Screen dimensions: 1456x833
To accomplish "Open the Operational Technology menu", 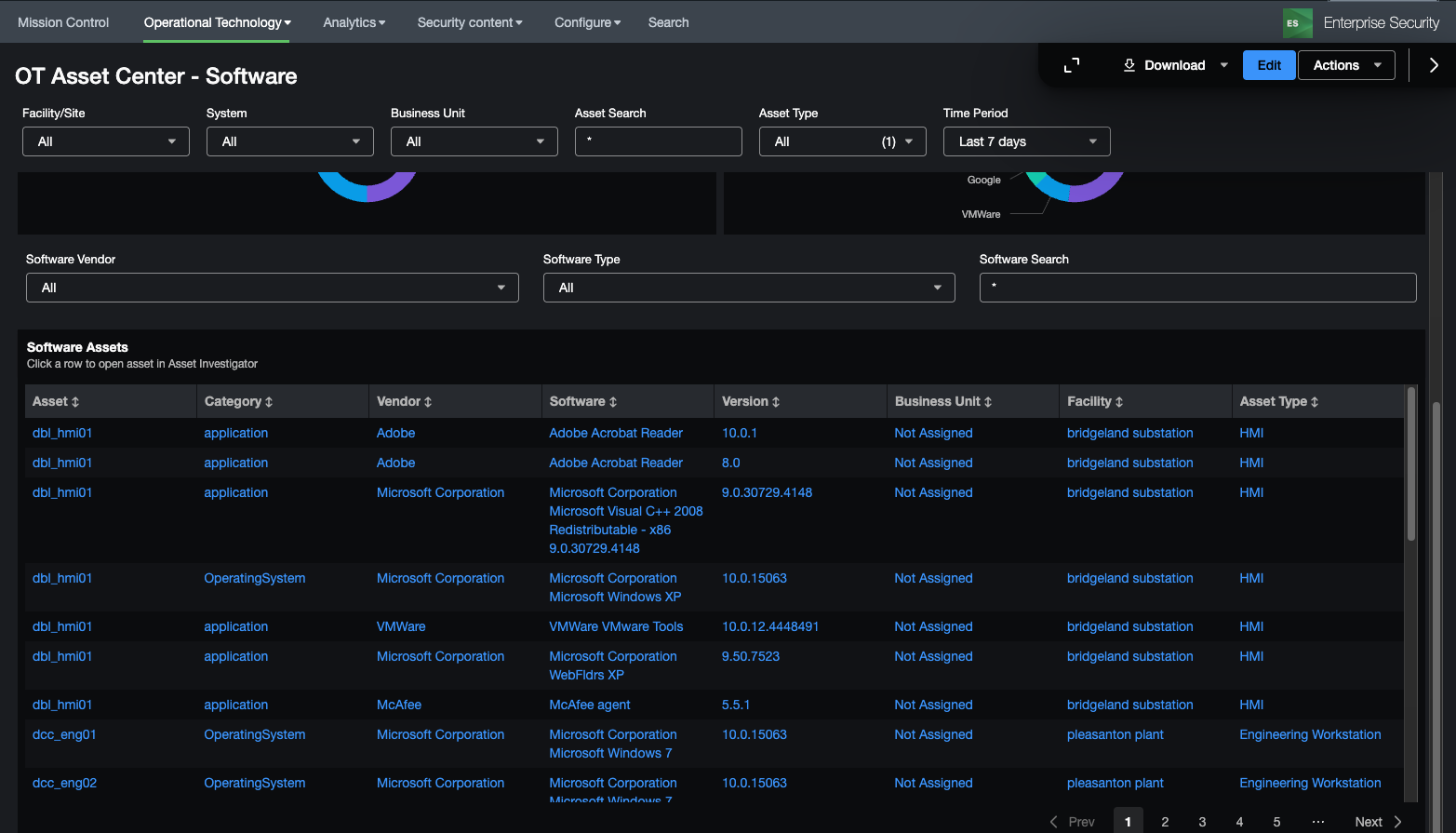I will (217, 22).
